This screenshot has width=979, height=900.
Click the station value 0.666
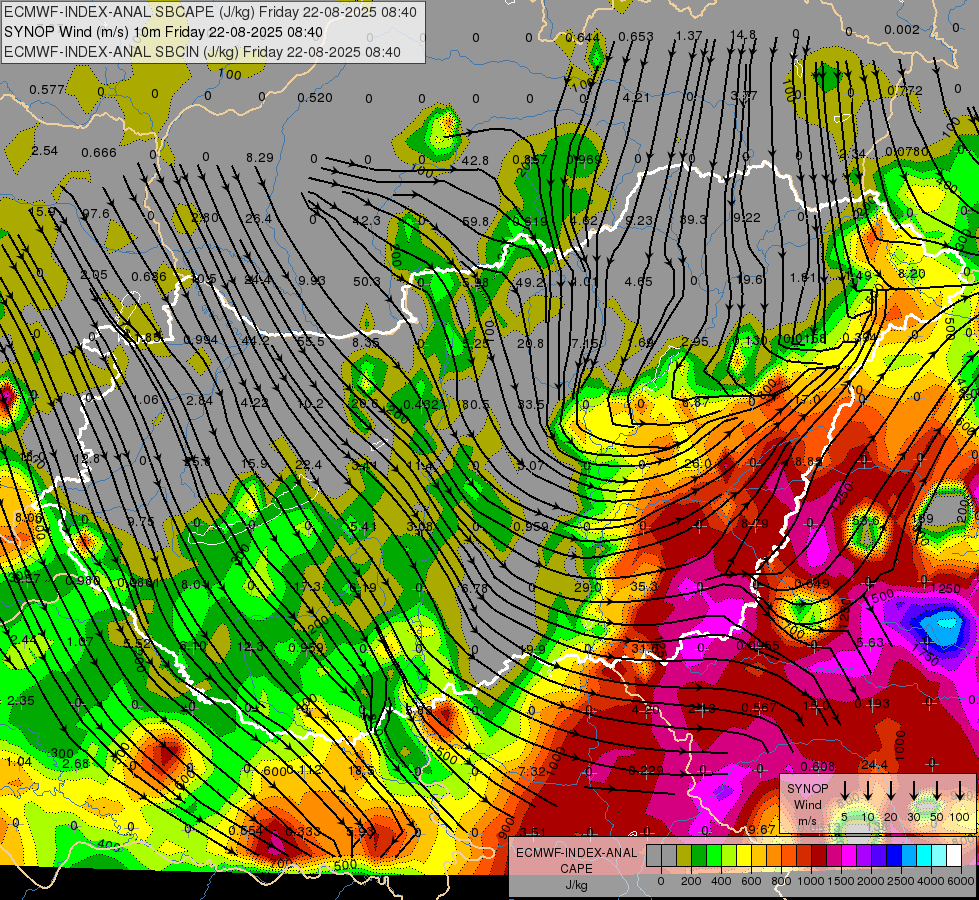[x=99, y=152]
